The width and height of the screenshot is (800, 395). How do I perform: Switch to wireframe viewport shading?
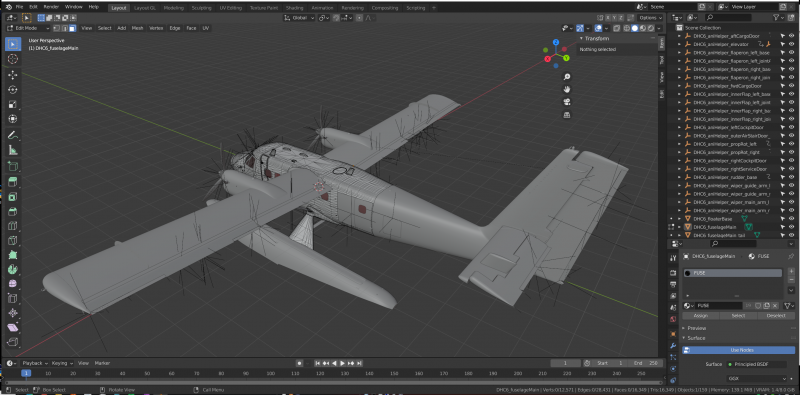tap(626, 28)
